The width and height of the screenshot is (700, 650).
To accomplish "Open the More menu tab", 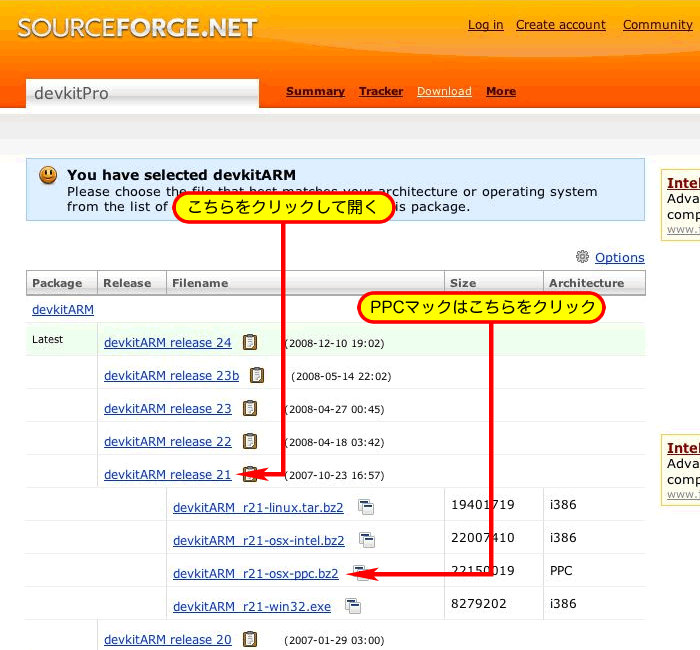I will point(501,92).
